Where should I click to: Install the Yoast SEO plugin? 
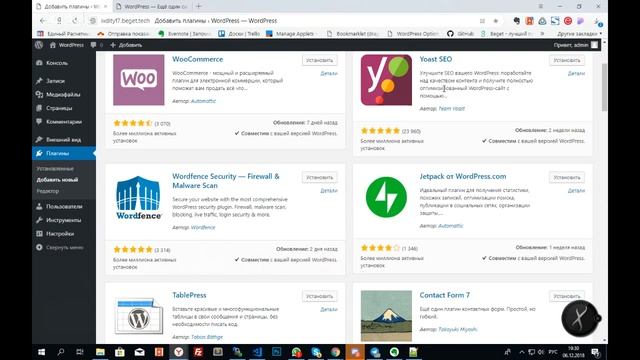click(567, 60)
